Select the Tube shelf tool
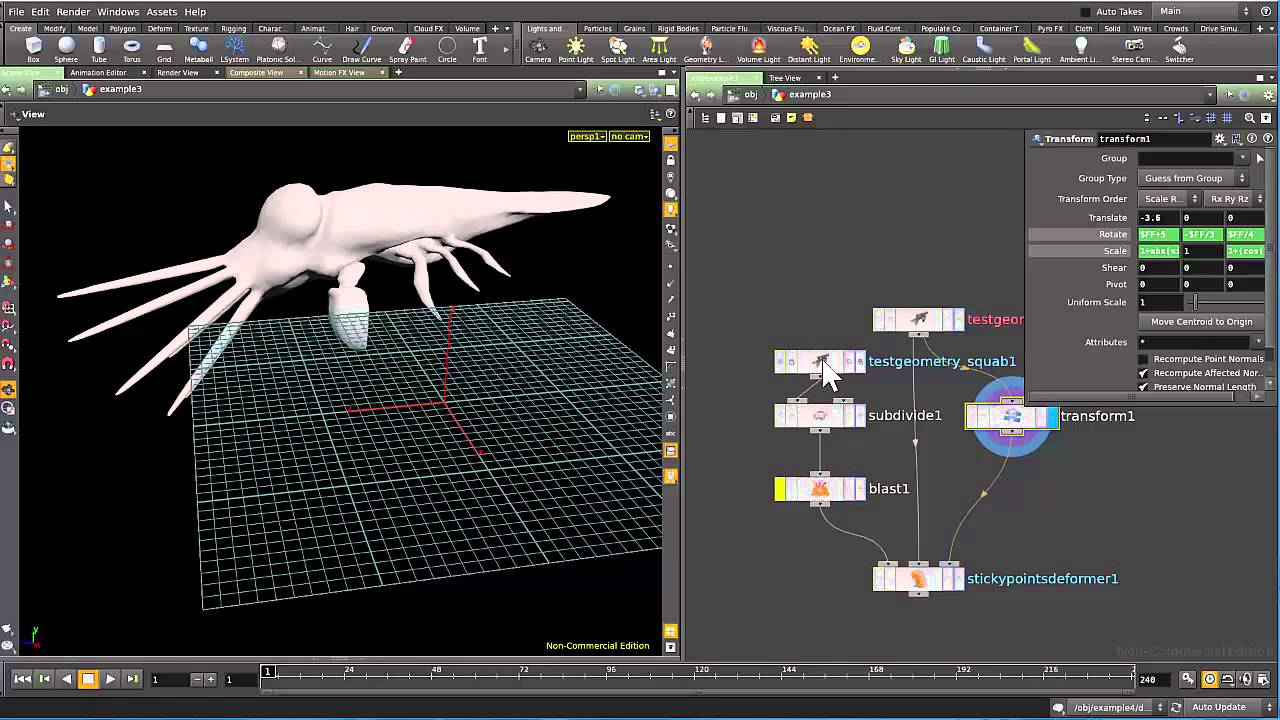This screenshot has height=720, width=1280. tap(99, 50)
